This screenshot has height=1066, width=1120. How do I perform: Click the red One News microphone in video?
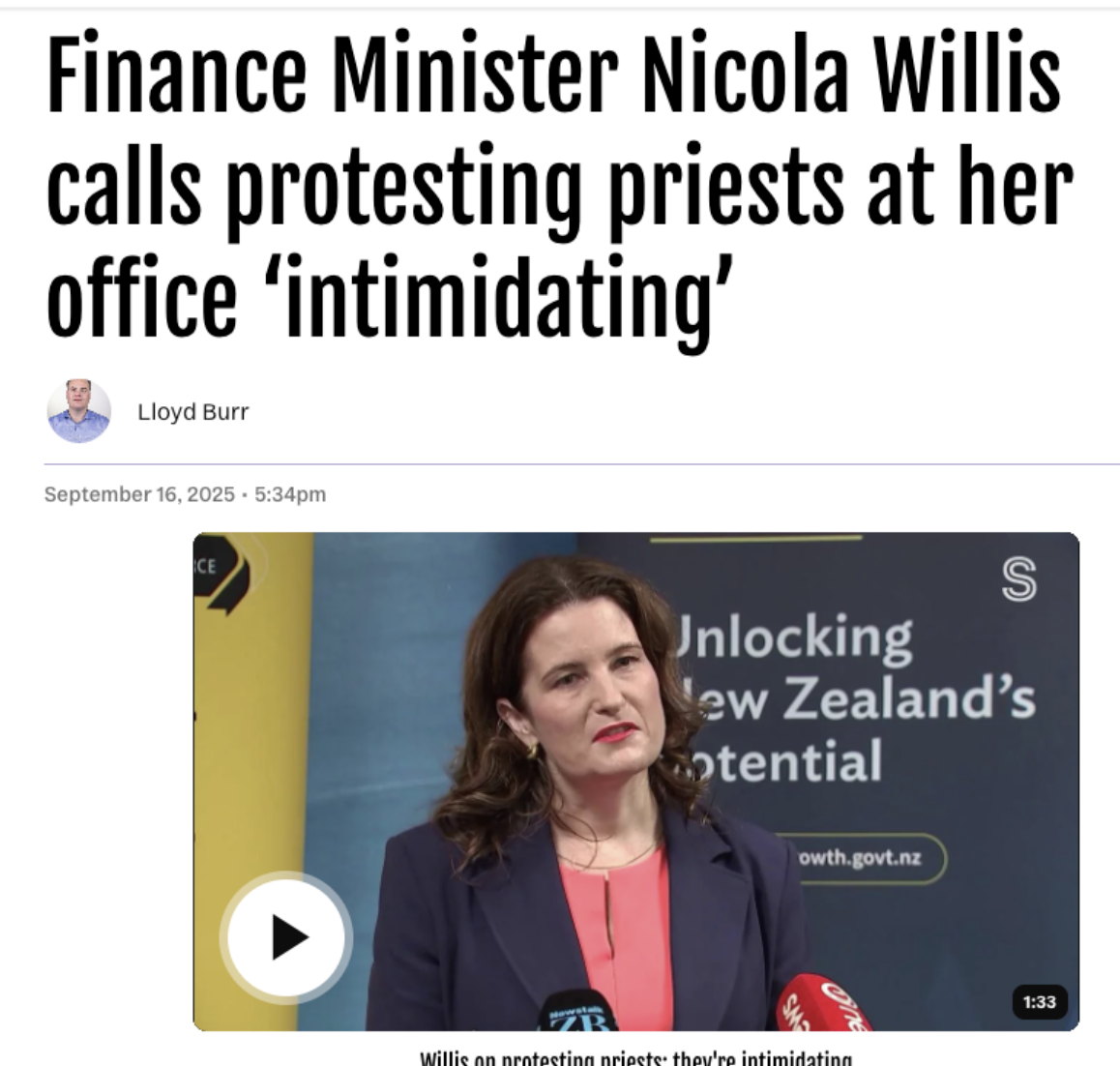(823, 1003)
